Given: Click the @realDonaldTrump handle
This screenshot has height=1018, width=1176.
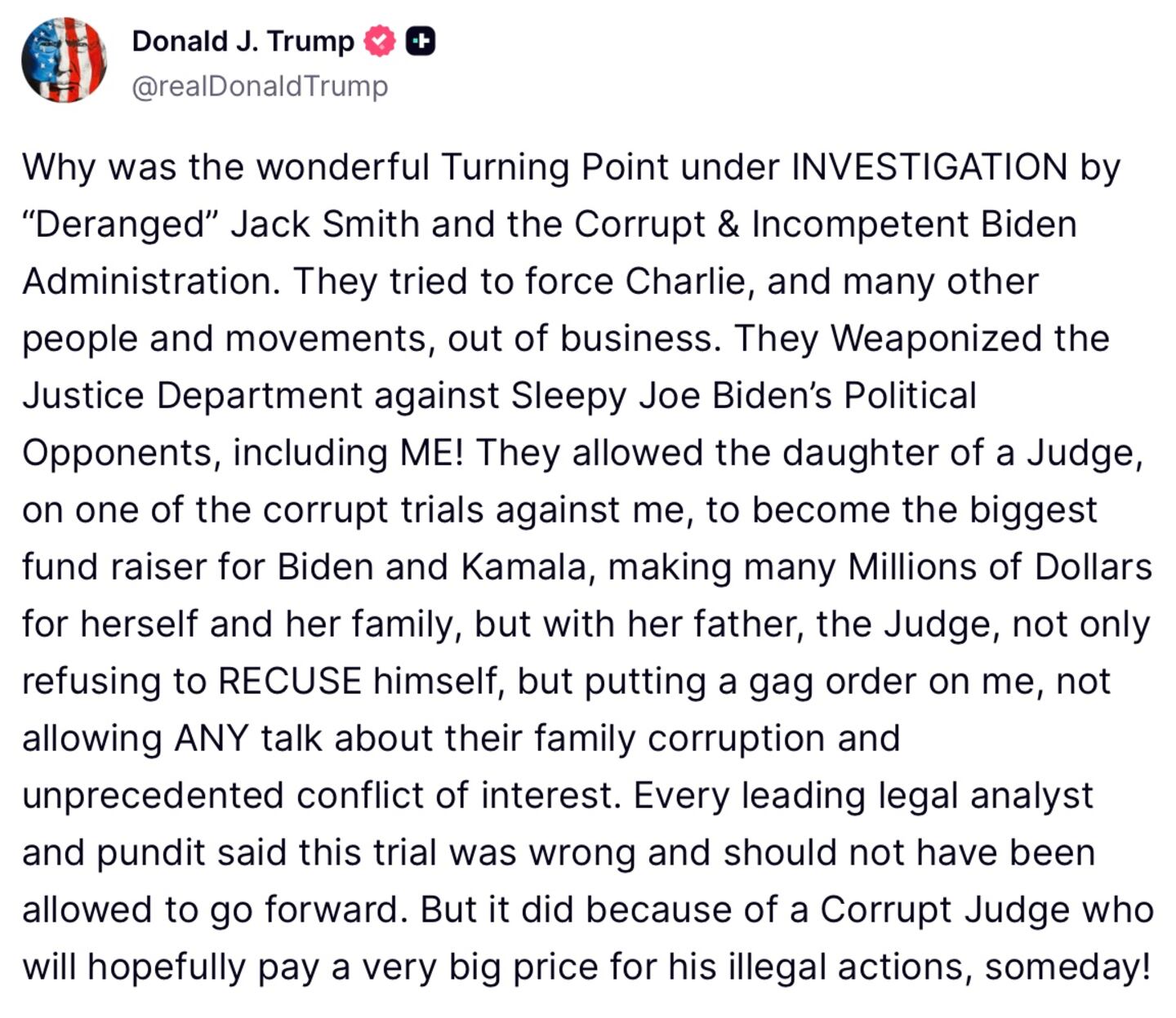Looking at the screenshot, I should coord(260,86).
